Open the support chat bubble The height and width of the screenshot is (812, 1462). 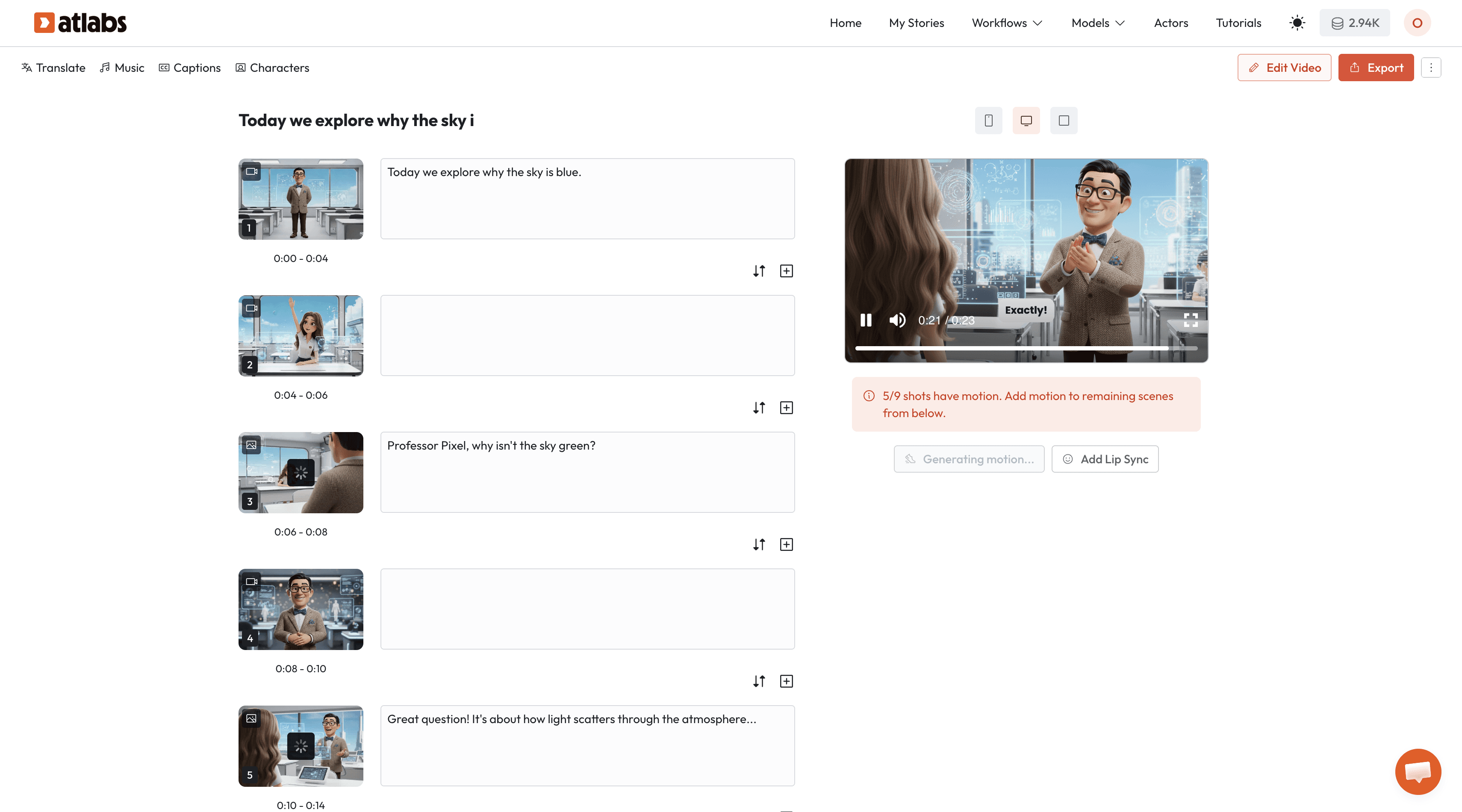(1418, 772)
